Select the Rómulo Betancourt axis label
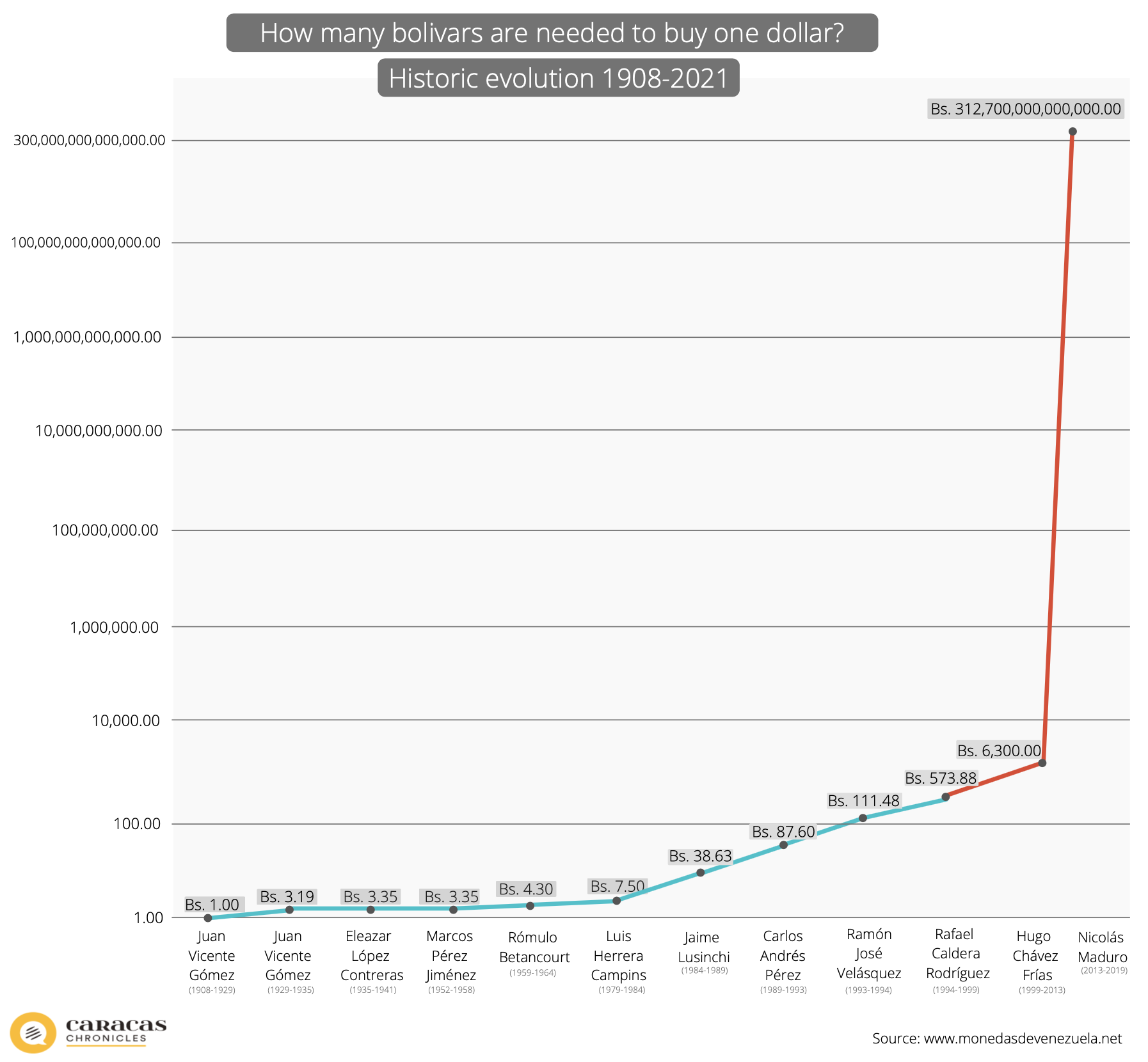This screenshot has height=1062, width=1148. pos(534,952)
